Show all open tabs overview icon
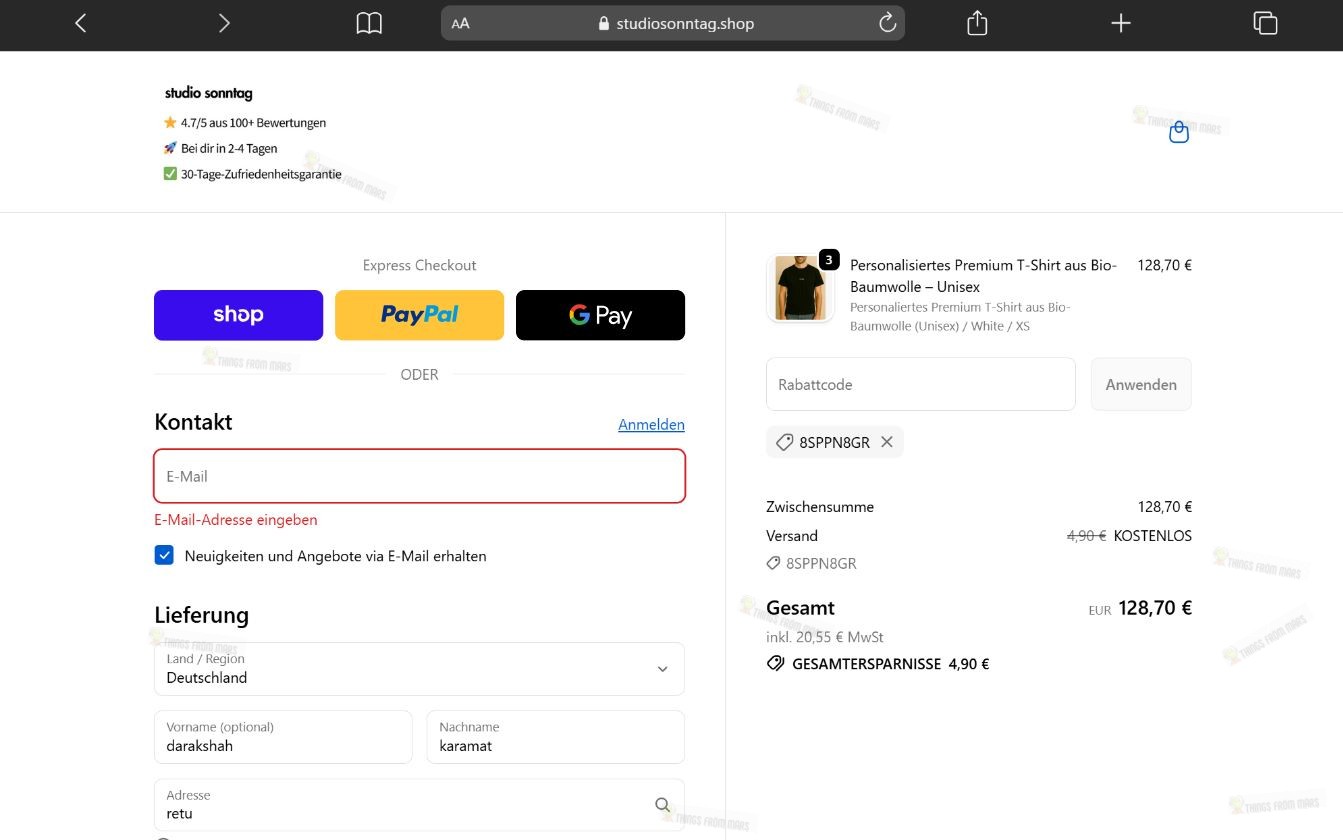 pyautogui.click(x=1265, y=23)
